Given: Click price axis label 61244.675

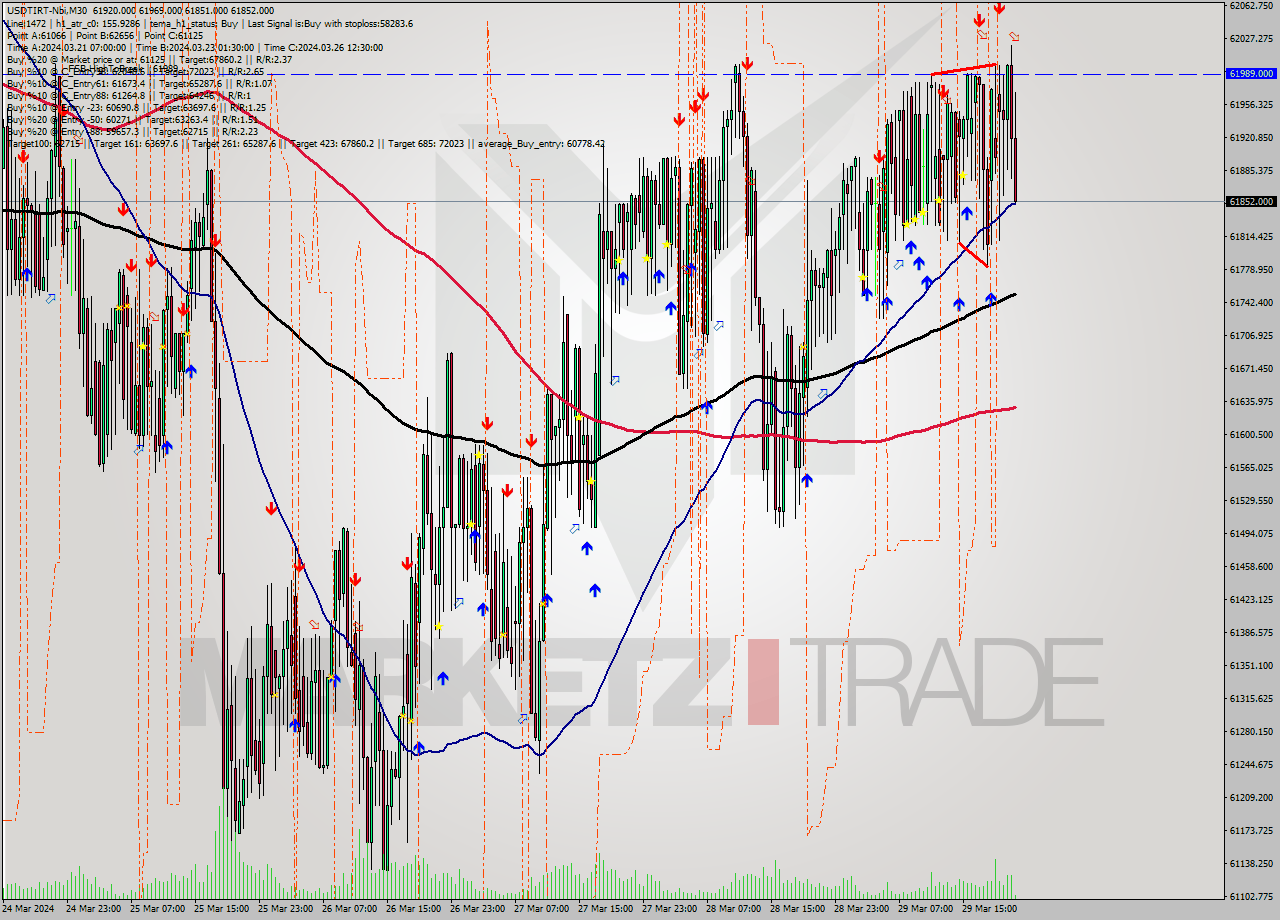Looking at the screenshot, I should [x=1251, y=764].
